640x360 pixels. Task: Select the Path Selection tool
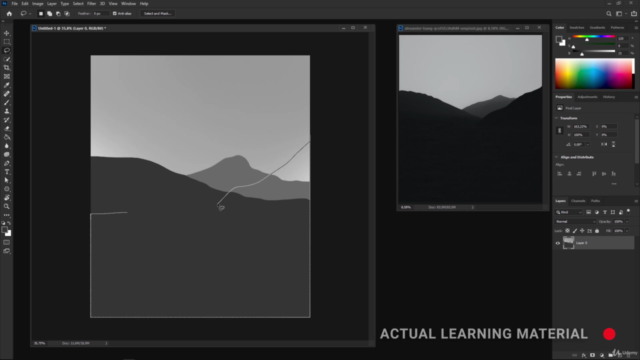pyautogui.click(x=7, y=180)
